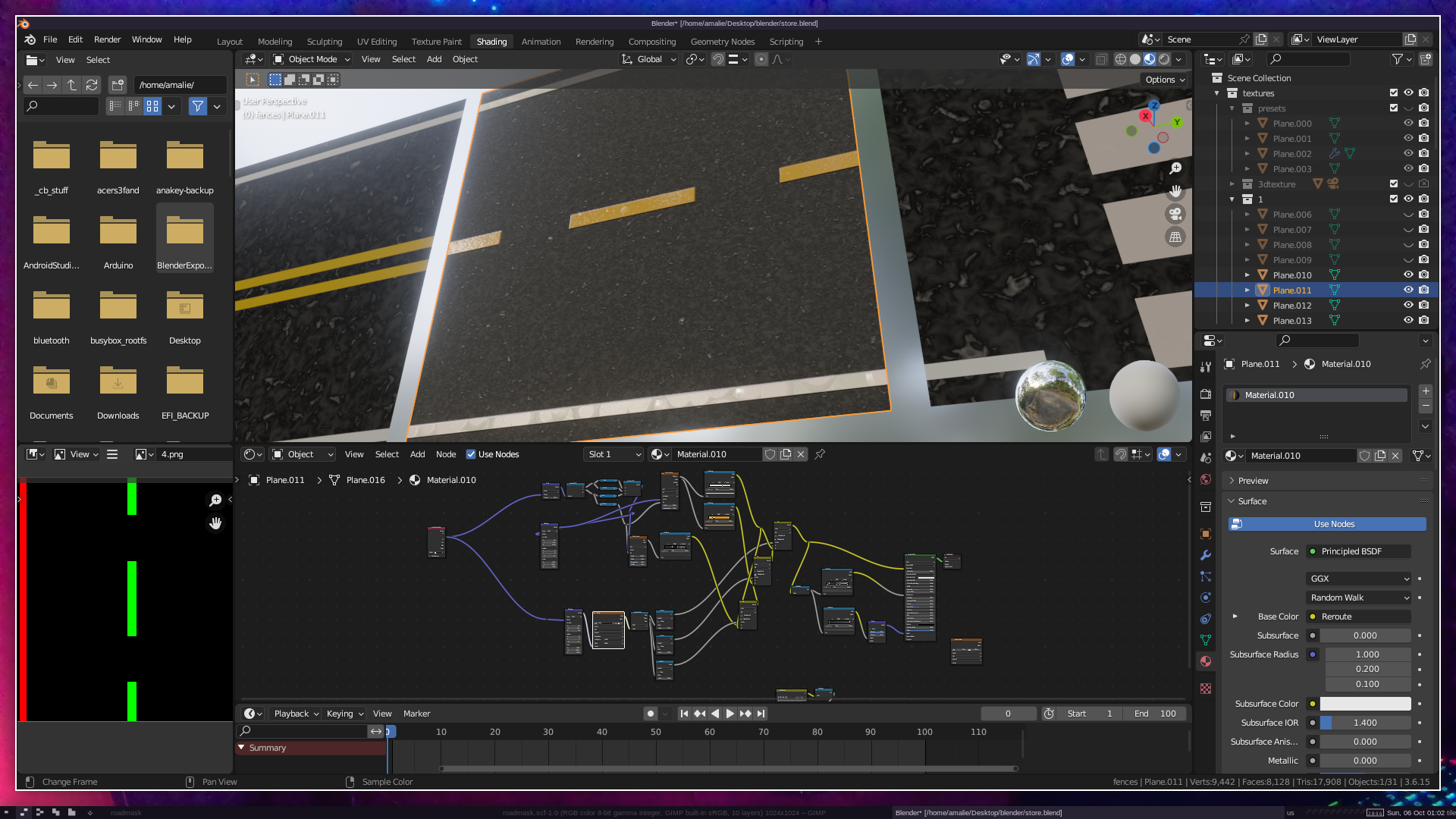Click the pan view hand icon
This screenshot has width=1456, height=819.
pos(1175,190)
